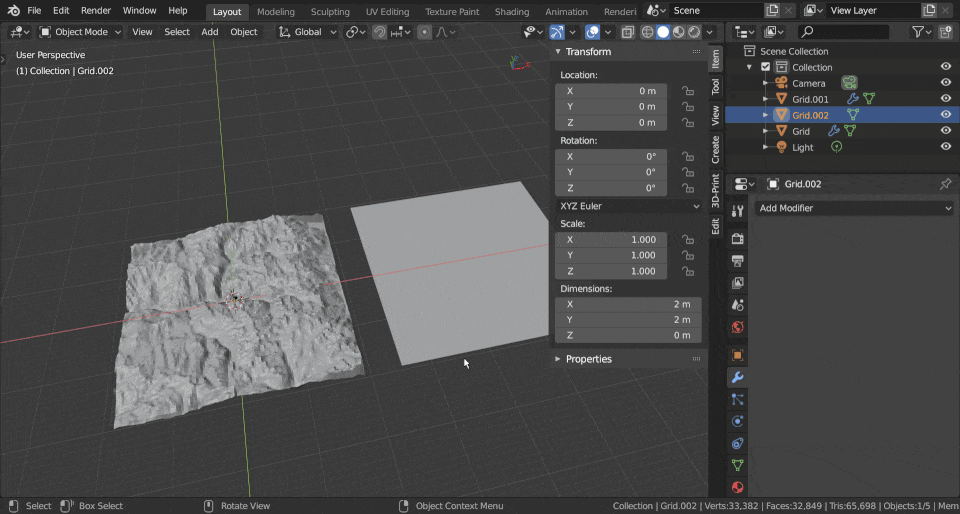Open the outliner filter funnel menu

click(921, 32)
